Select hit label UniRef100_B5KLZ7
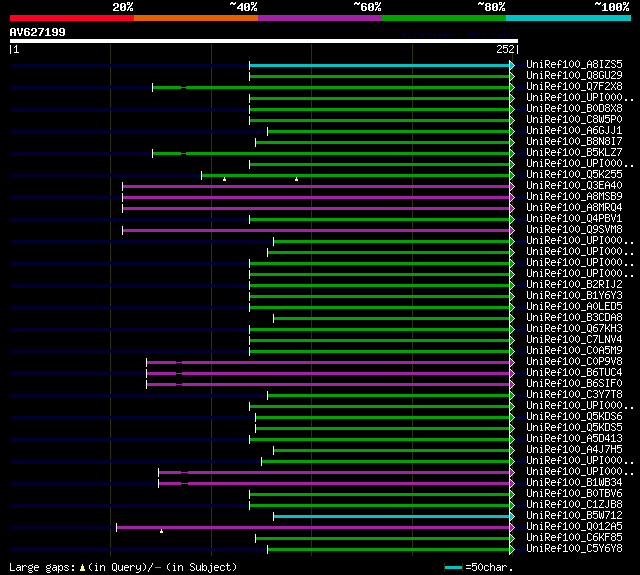The width and height of the screenshot is (640, 575). [574, 153]
